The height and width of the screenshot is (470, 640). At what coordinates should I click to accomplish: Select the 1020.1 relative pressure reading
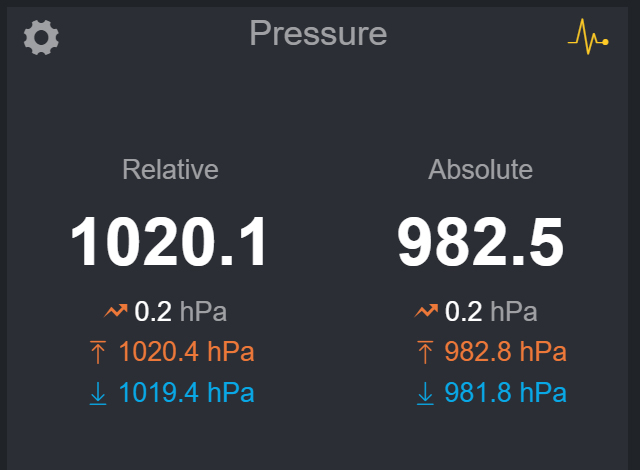[169, 242]
